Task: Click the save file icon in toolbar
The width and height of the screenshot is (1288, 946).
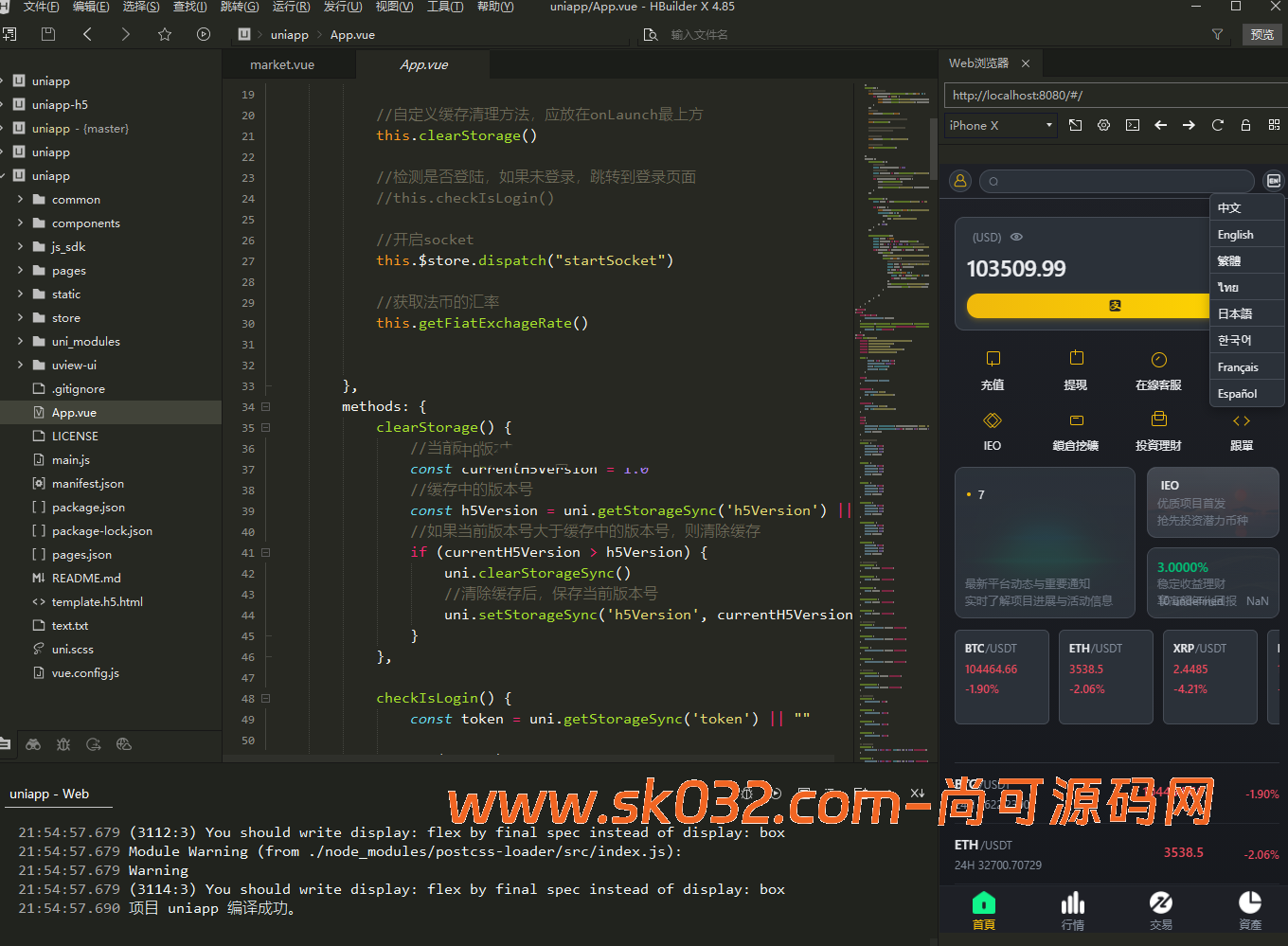Action: [x=48, y=34]
